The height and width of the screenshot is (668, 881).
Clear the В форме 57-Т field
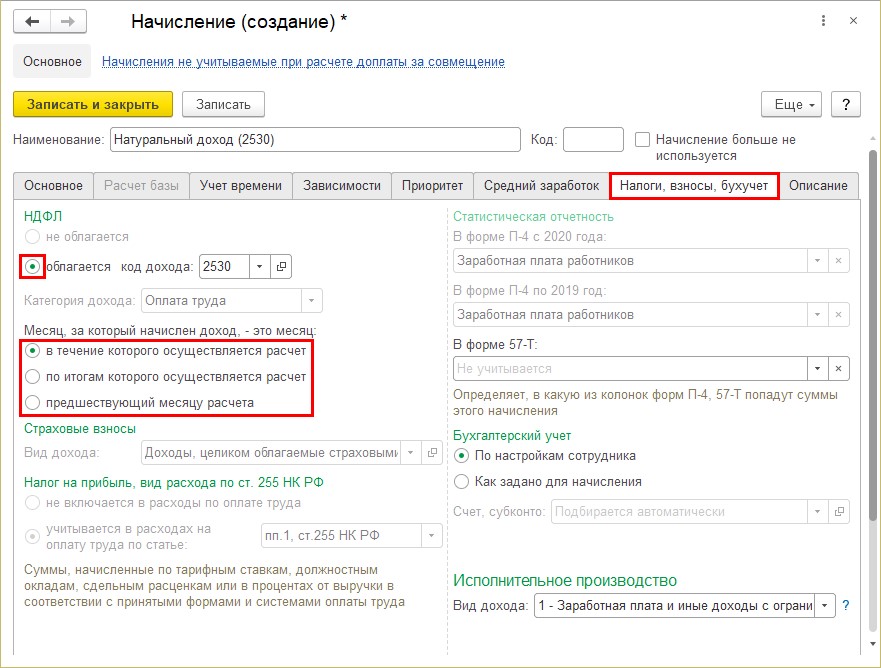[x=838, y=369]
